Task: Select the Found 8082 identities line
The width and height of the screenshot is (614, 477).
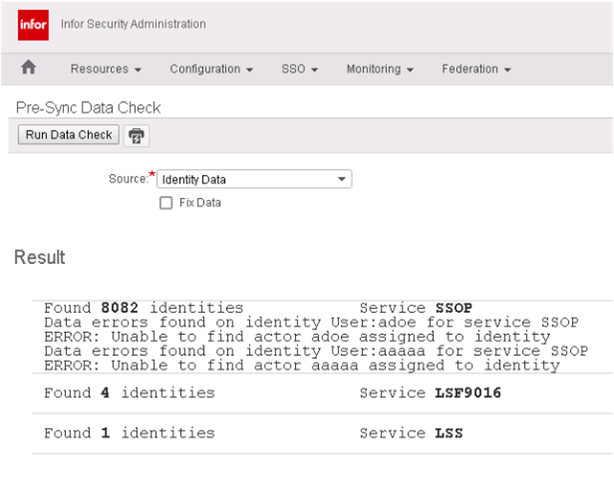Action: point(144,308)
